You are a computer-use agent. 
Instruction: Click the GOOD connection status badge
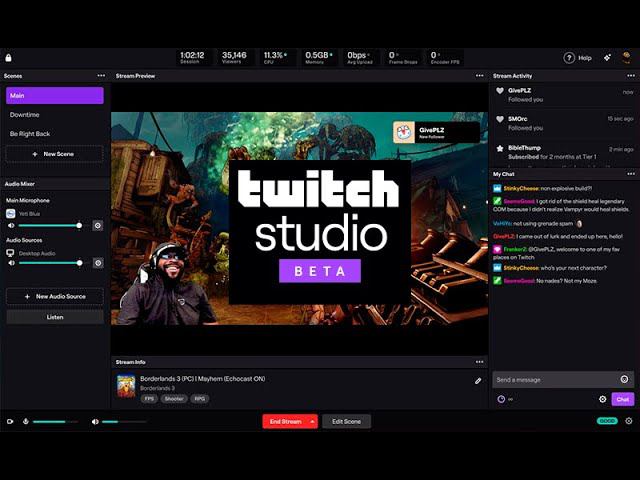coord(607,421)
